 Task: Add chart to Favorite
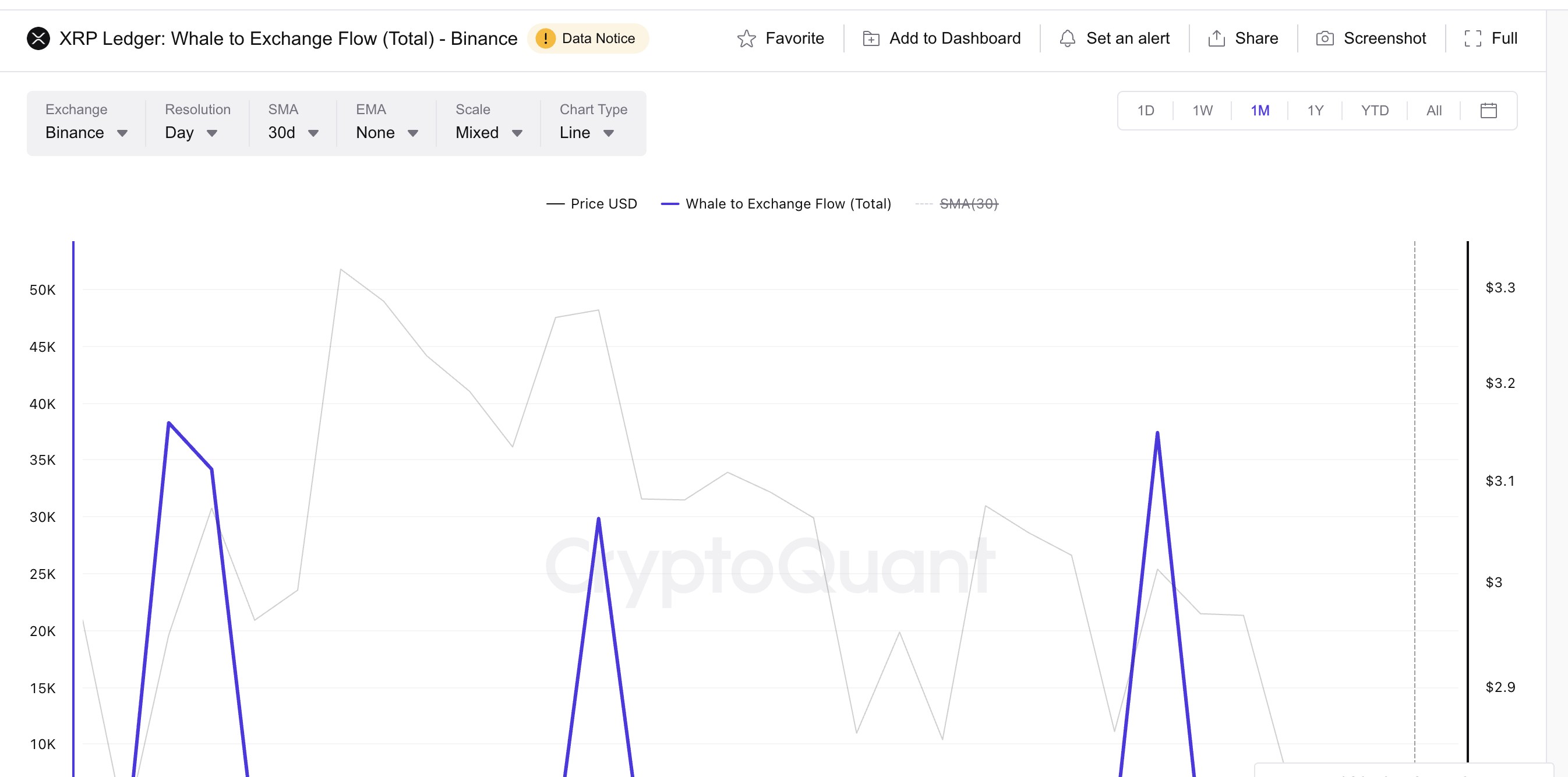pyautogui.click(x=781, y=38)
